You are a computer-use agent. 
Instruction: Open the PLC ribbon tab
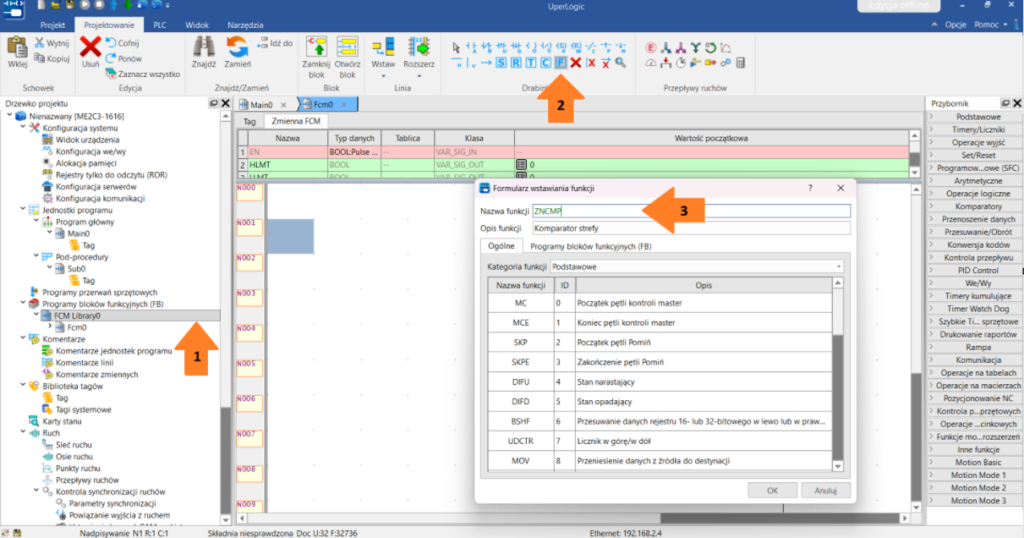pyautogui.click(x=159, y=25)
